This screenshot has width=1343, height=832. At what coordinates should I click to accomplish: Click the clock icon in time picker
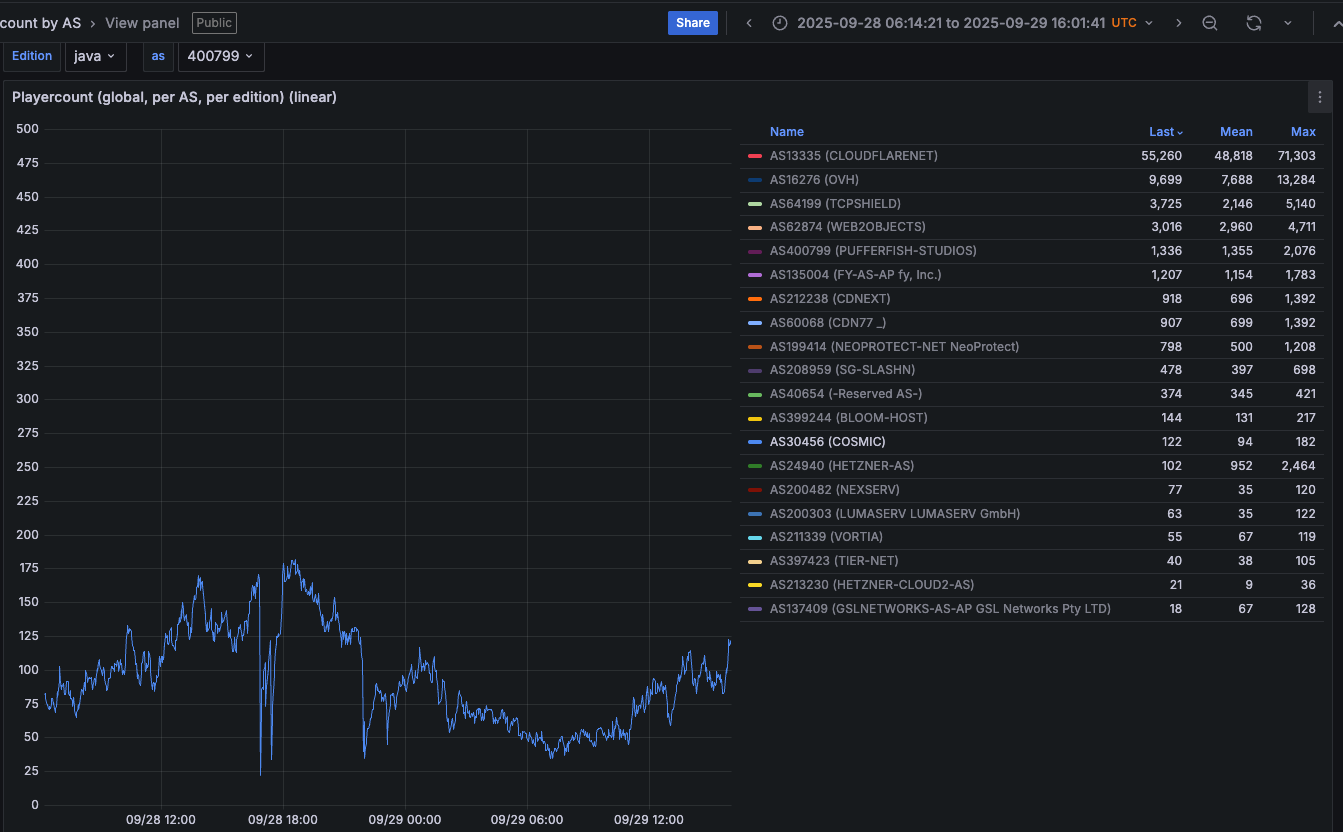[x=780, y=23]
